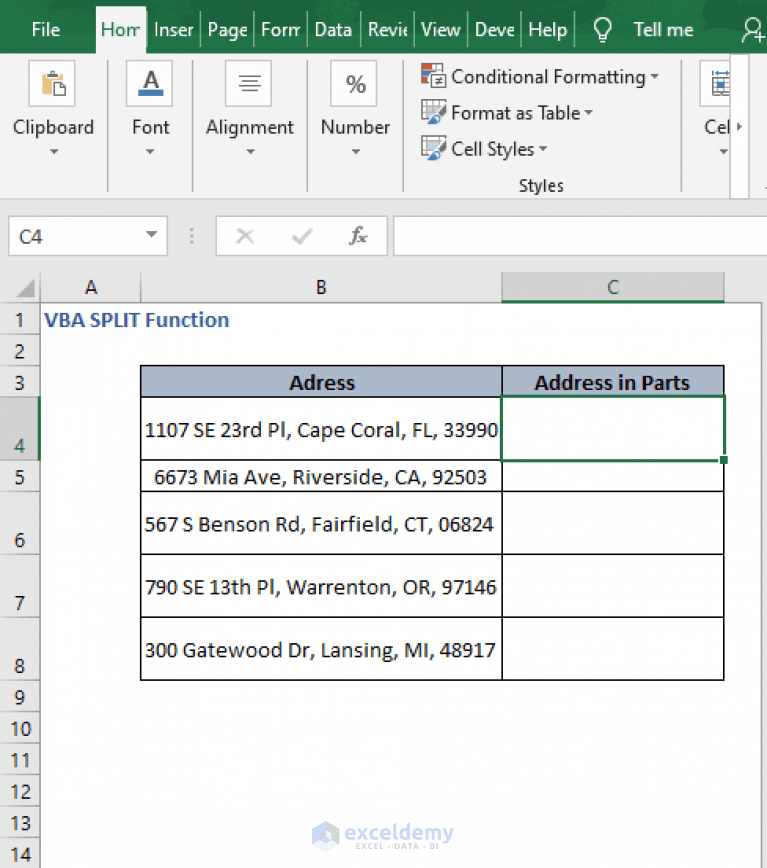This screenshot has height=868, width=767.
Task: Click inside the formula bar input
Action: click(580, 236)
